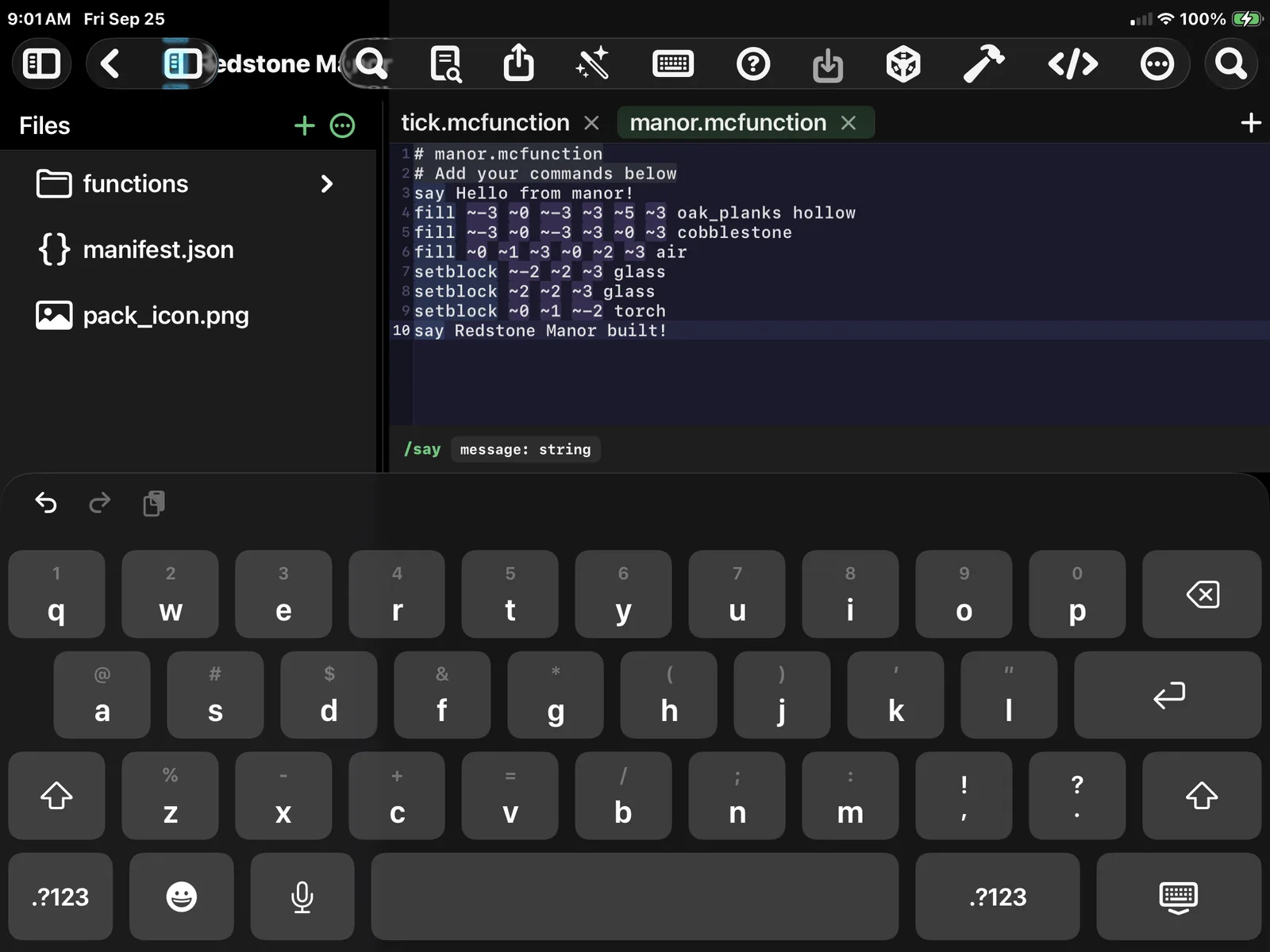Tap the toolbar keyboard icon

(673, 63)
